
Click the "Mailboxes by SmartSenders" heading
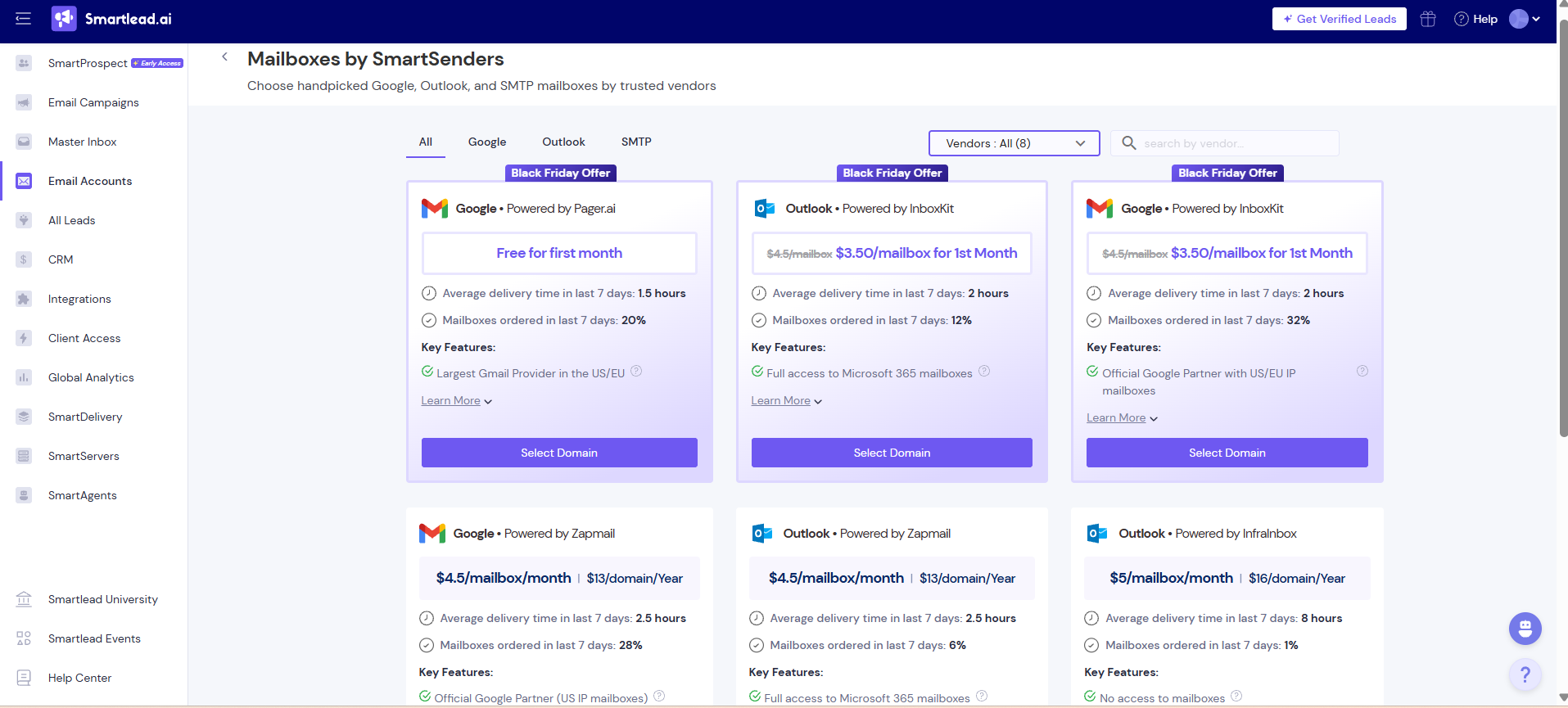(376, 59)
